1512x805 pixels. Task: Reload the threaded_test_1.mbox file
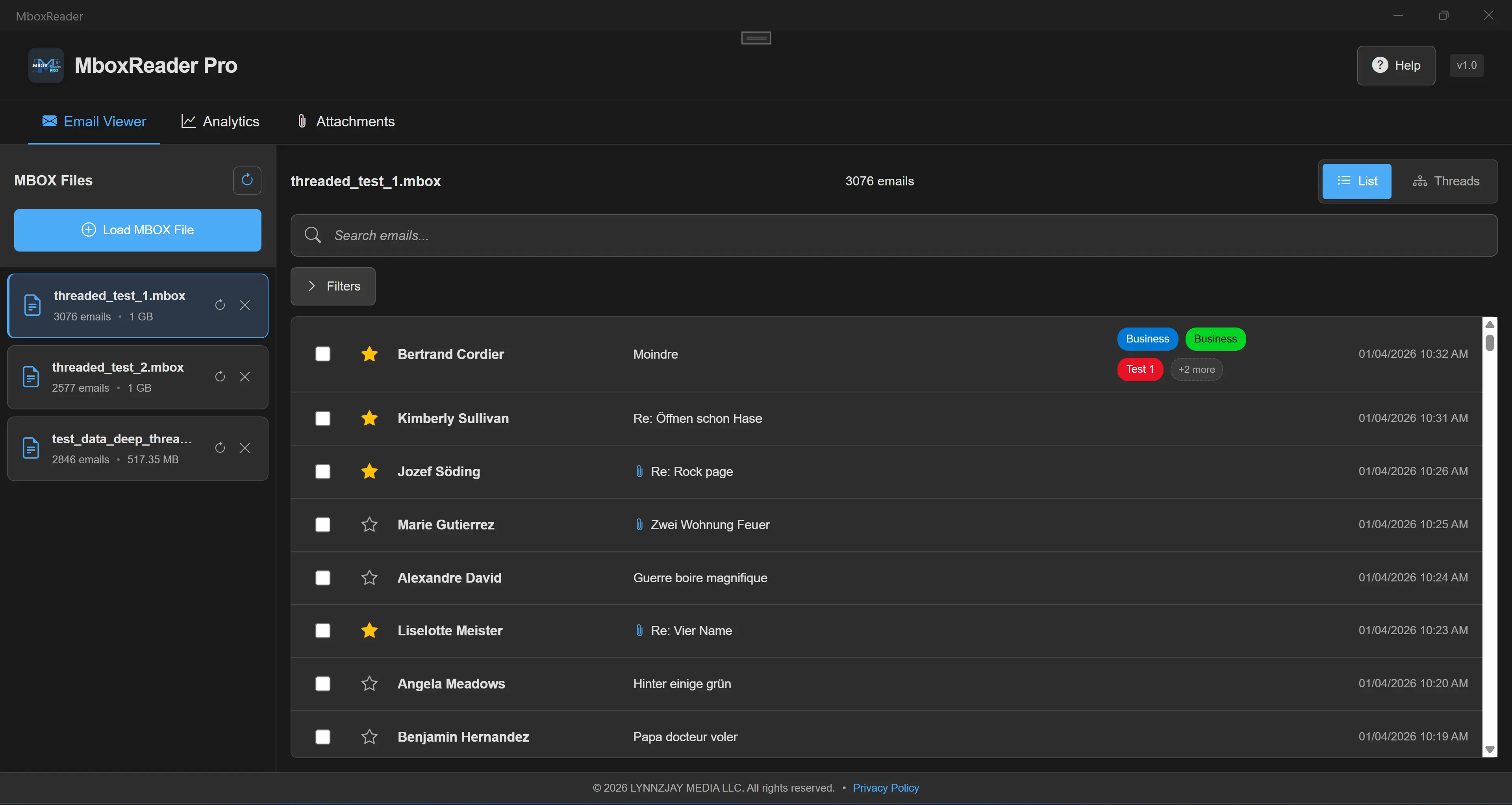click(220, 305)
